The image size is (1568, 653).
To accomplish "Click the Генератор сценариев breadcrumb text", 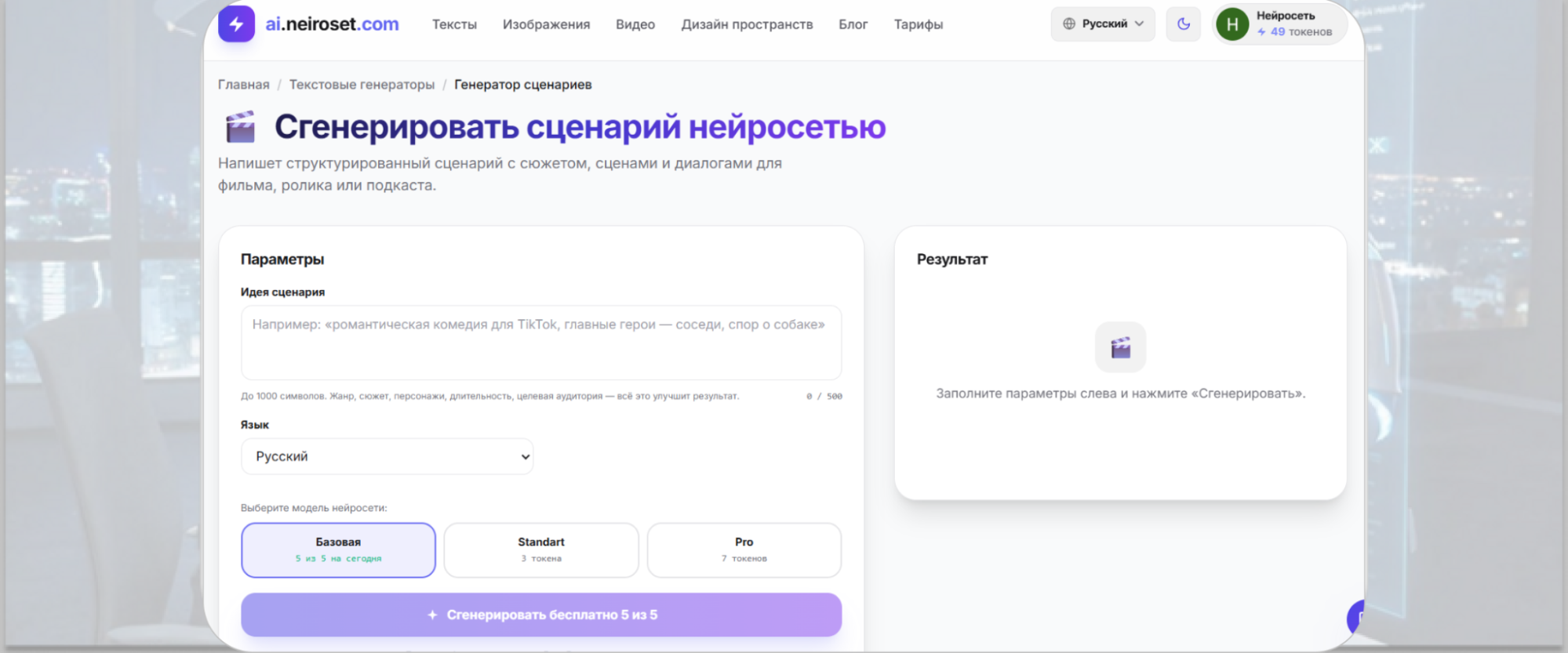I will (522, 85).
